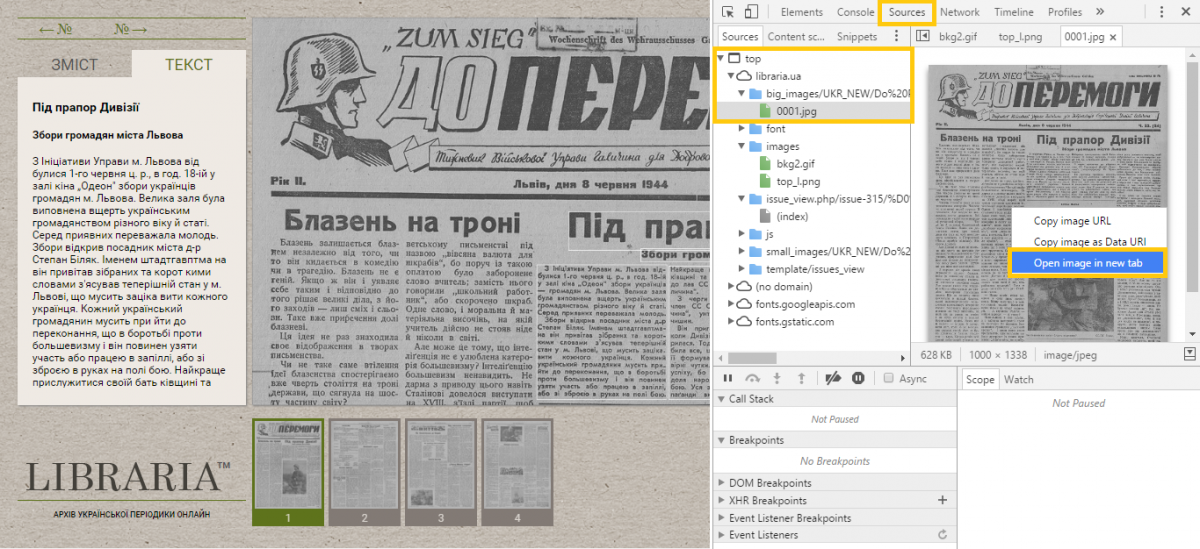
Task: Collapse the Call Stack section
Action: pos(721,399)
